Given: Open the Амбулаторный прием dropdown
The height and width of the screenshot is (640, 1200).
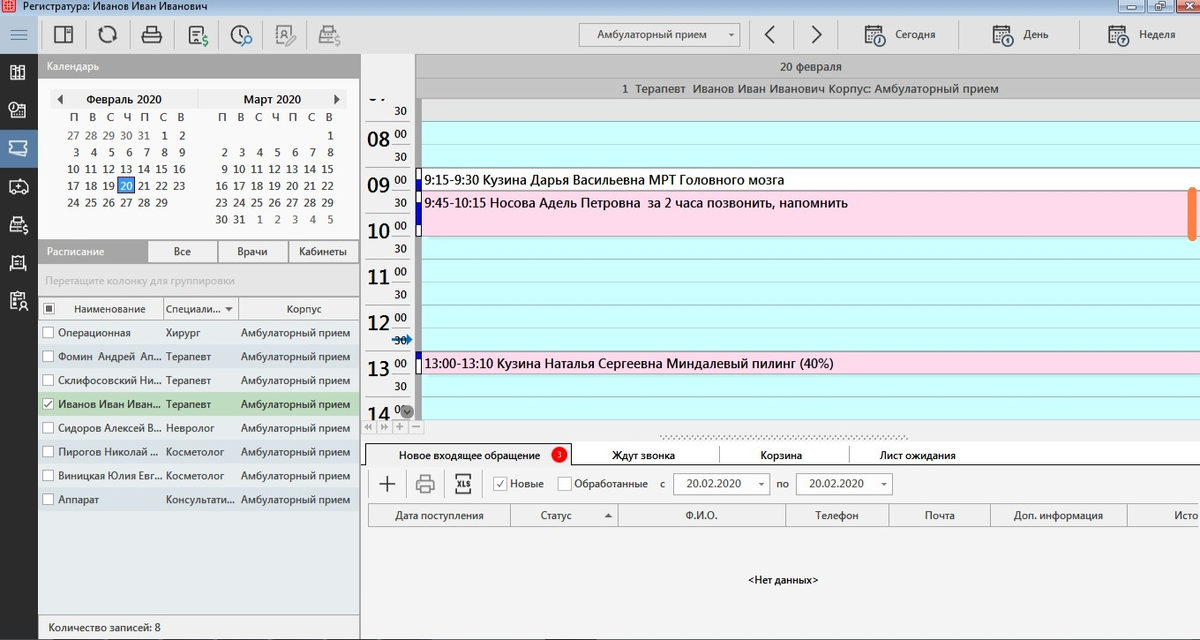Looking at the screenshot, I should pos(660,35).
